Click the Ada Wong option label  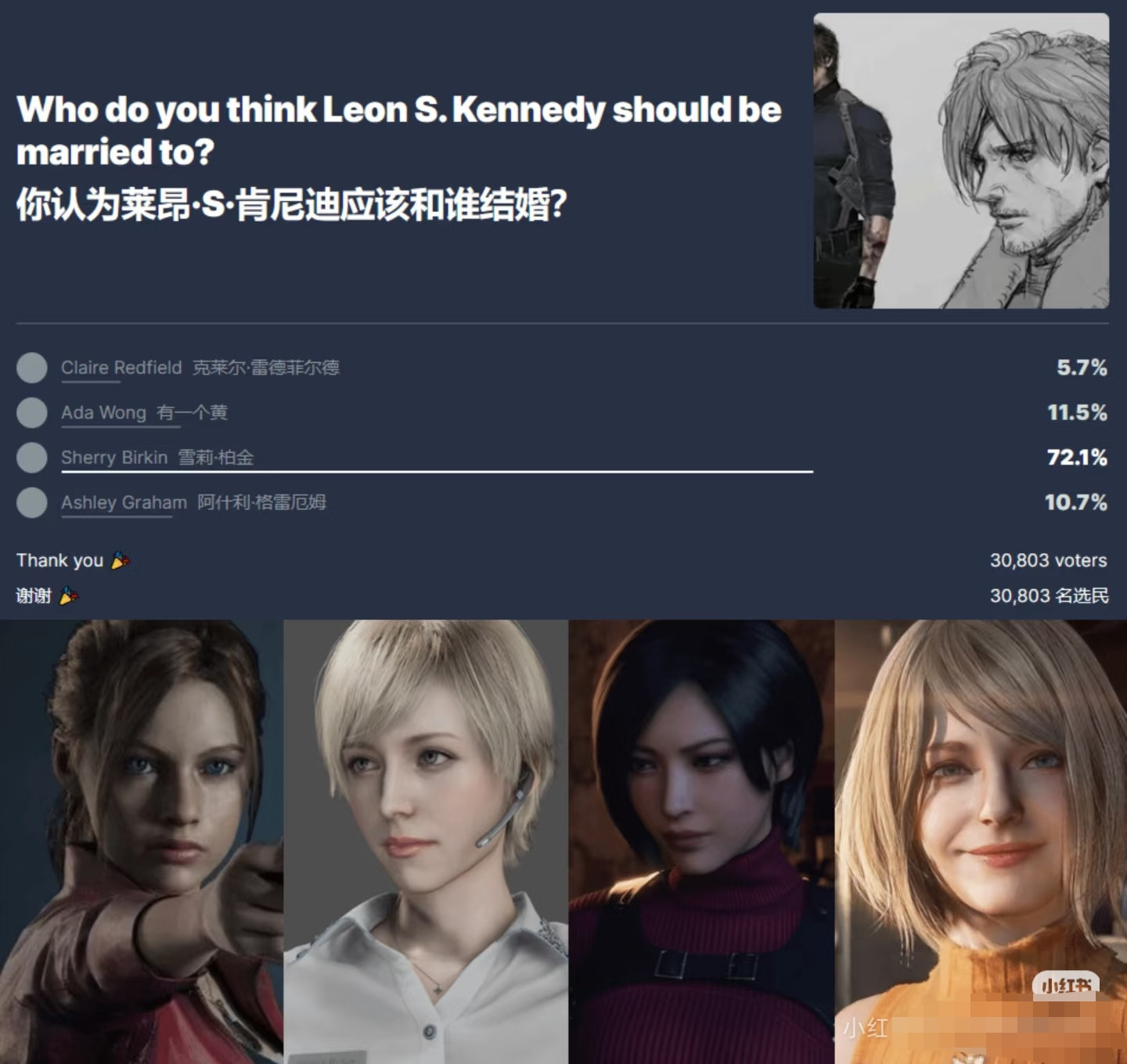(145, 412)
